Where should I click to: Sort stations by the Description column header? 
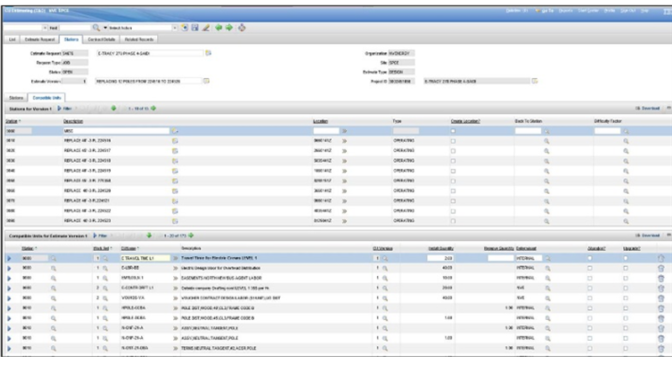[x=73, y=121]
